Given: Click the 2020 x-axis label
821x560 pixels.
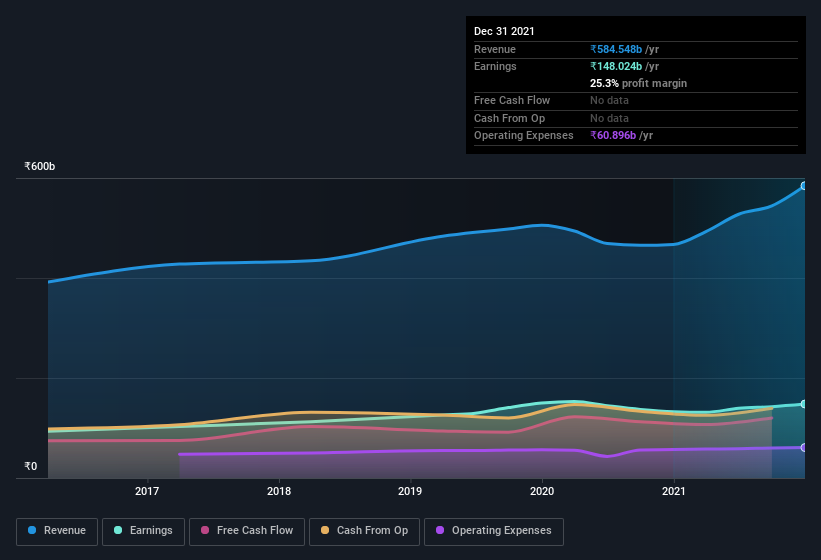Looking at the screenshot, I should click(x=542, y=491).
